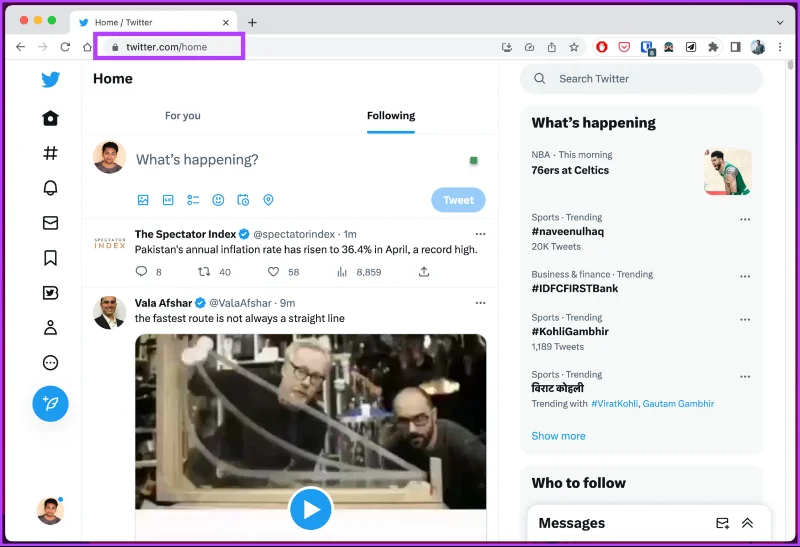Toggle the browser side panel icon
The height and width of the screenshot is (547, 800).
click(735, 47)
